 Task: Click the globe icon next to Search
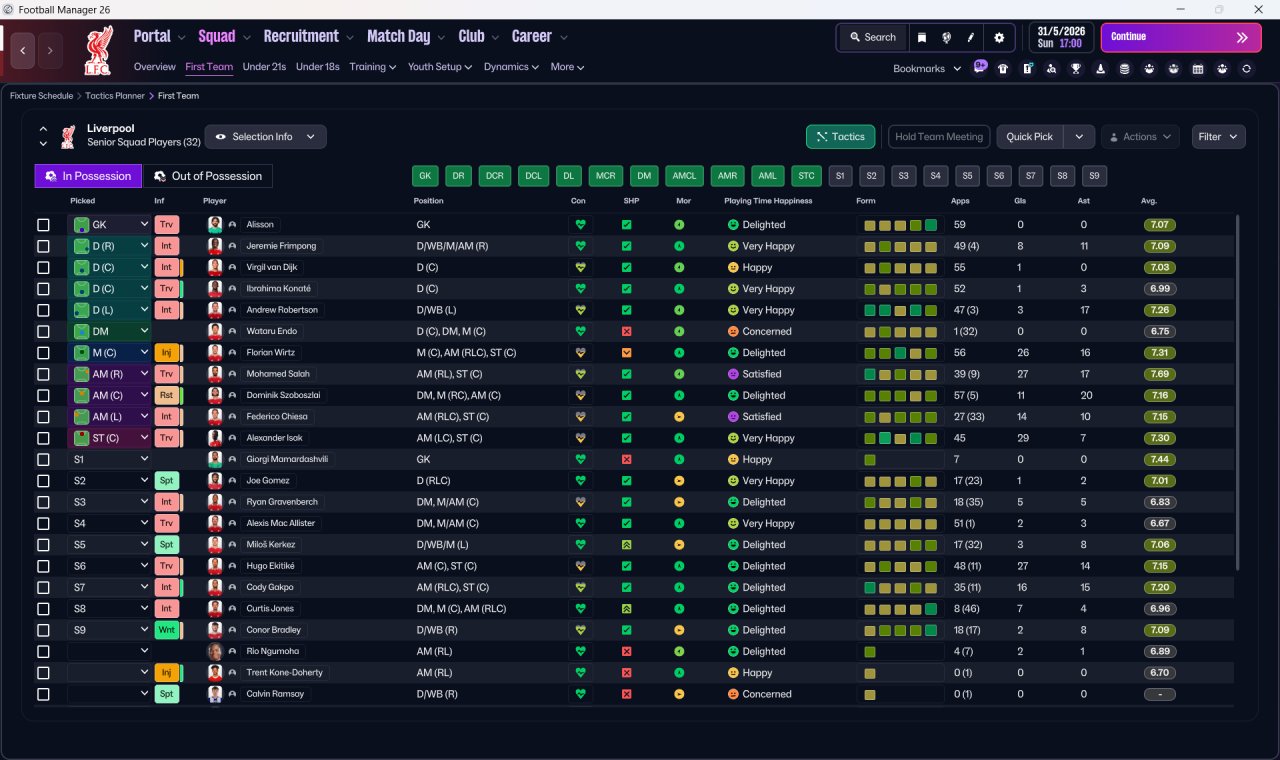[x=946, y=37]
